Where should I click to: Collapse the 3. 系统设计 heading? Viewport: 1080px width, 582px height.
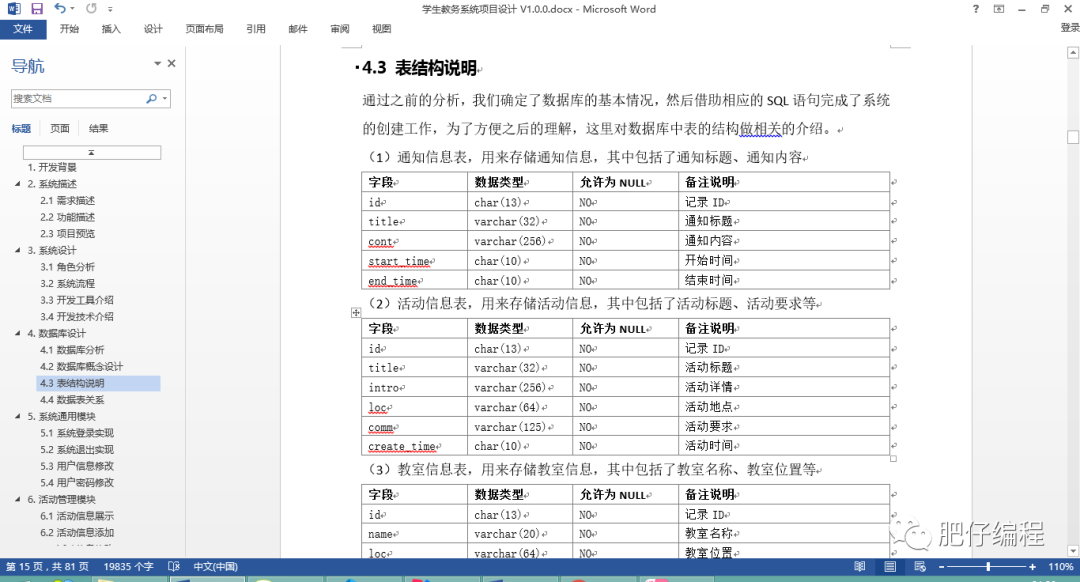pyautogui.click(x=18, y=249)
